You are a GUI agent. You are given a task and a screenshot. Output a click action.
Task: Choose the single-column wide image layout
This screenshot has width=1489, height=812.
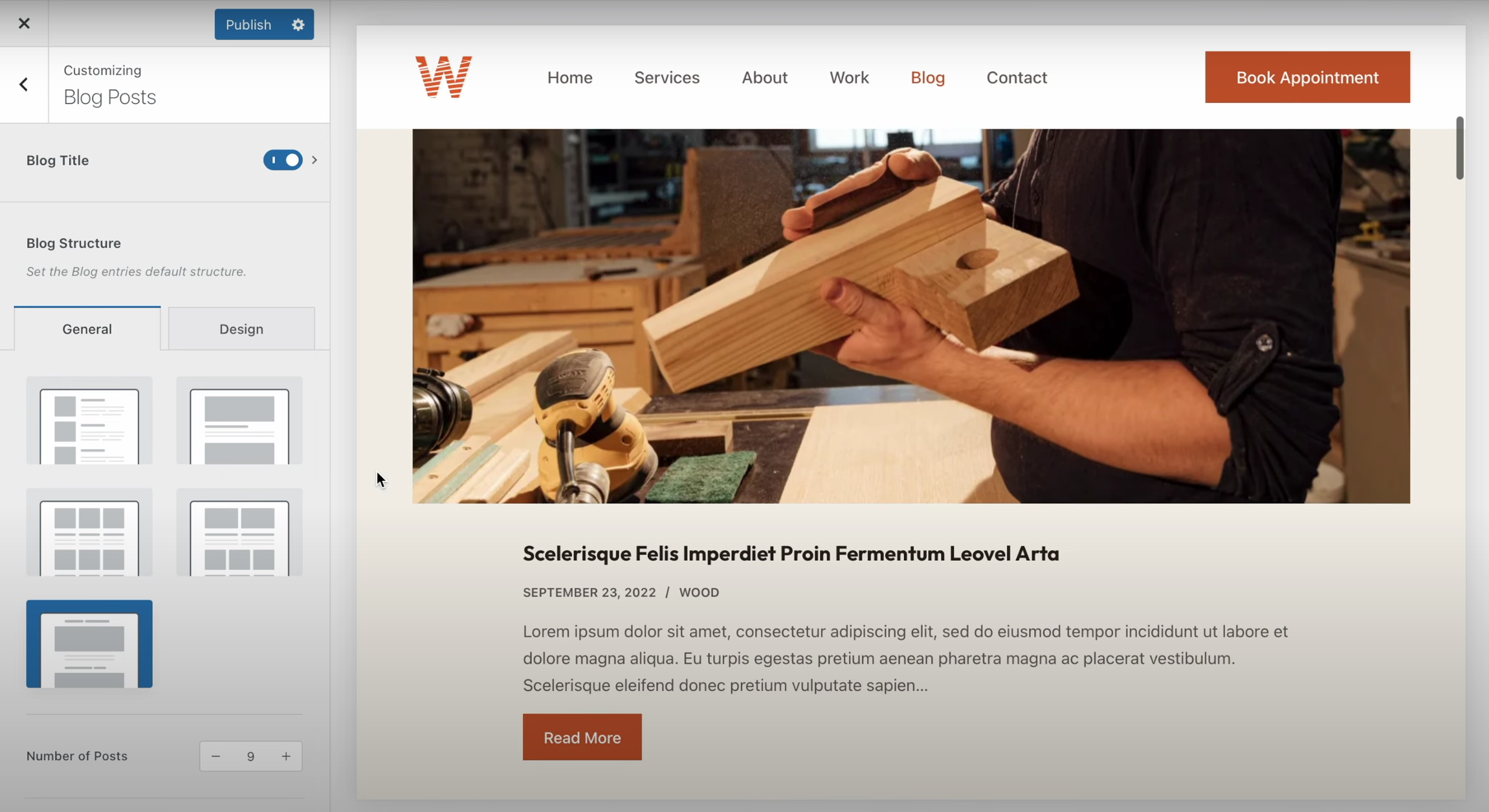[x=239, y=421]
